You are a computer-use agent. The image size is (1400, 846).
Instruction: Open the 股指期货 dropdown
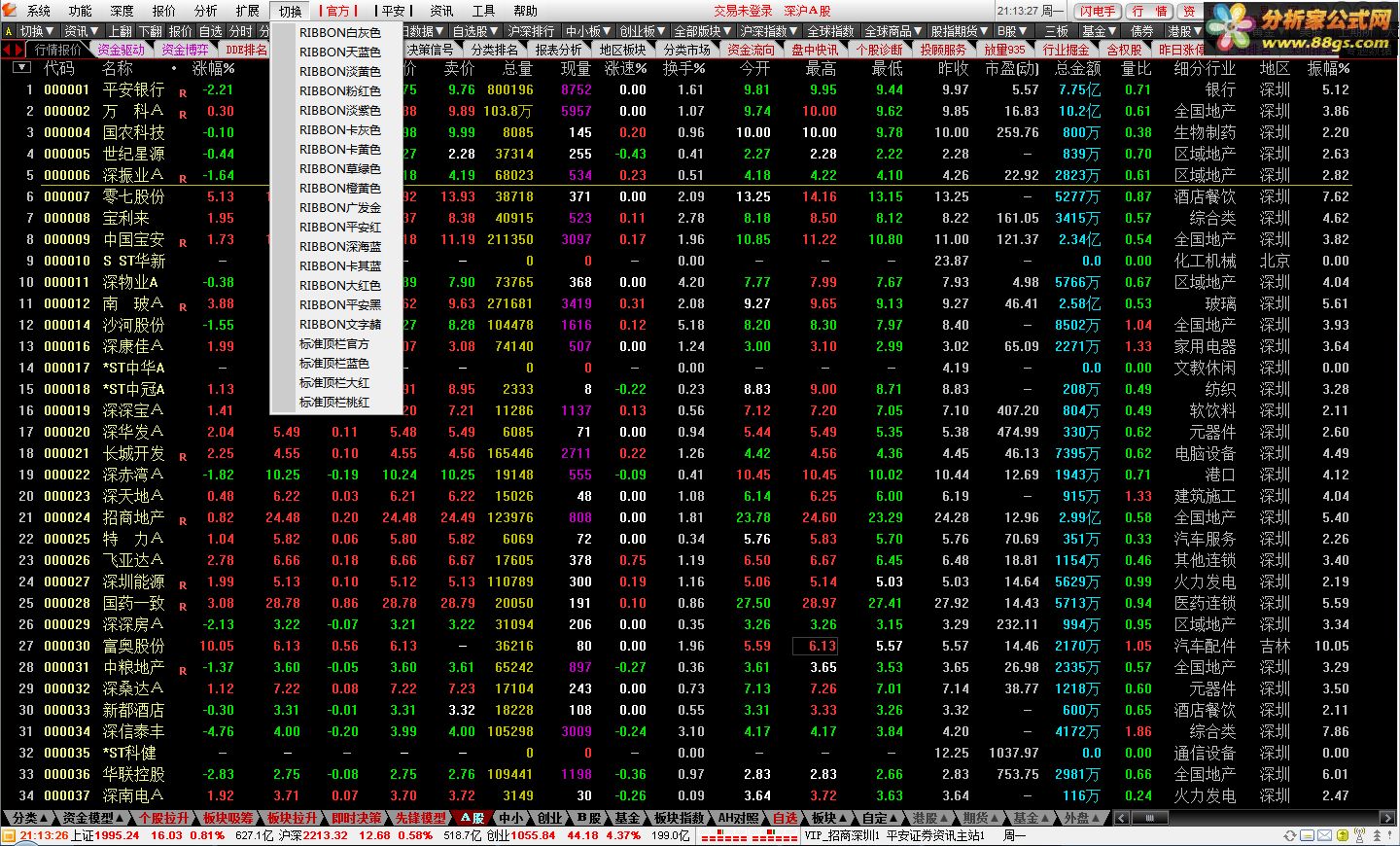[x=959, y=31]
